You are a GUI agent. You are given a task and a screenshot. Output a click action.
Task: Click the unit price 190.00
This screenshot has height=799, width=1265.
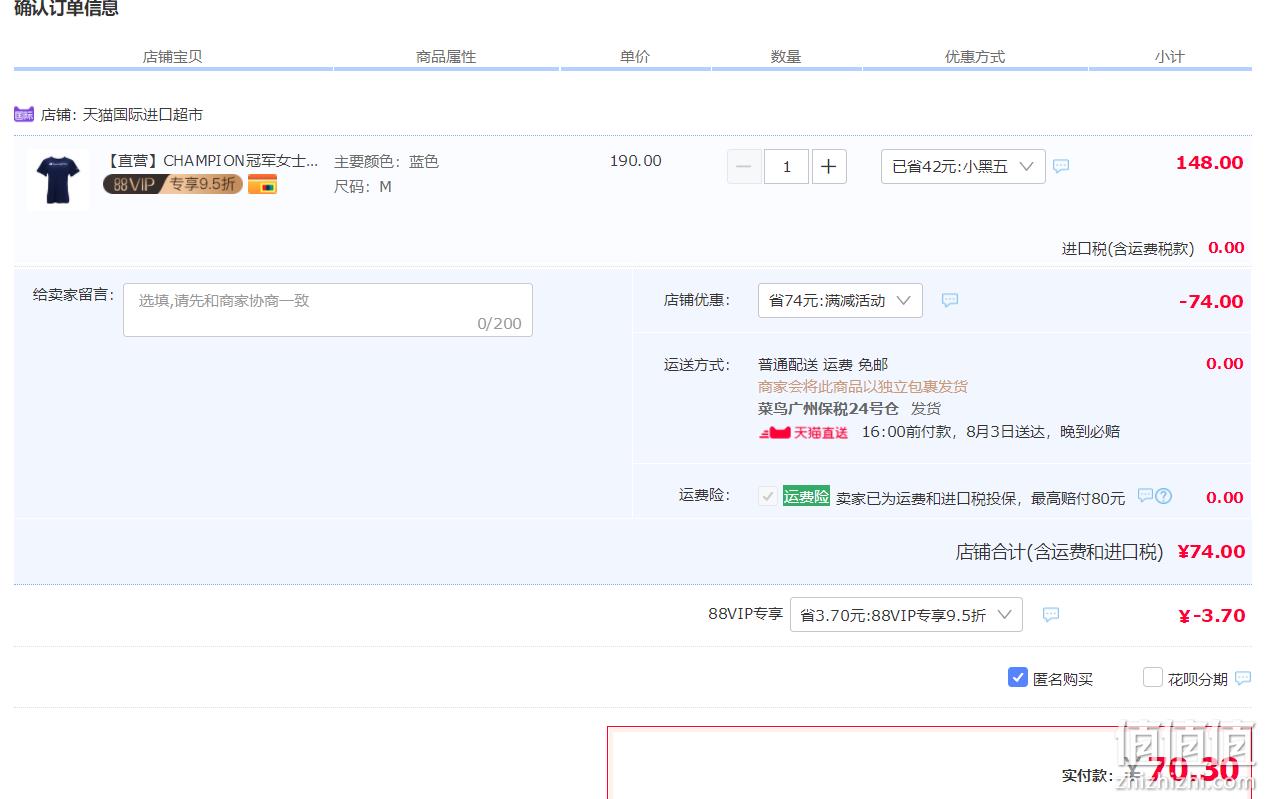(x=636, y=161)
